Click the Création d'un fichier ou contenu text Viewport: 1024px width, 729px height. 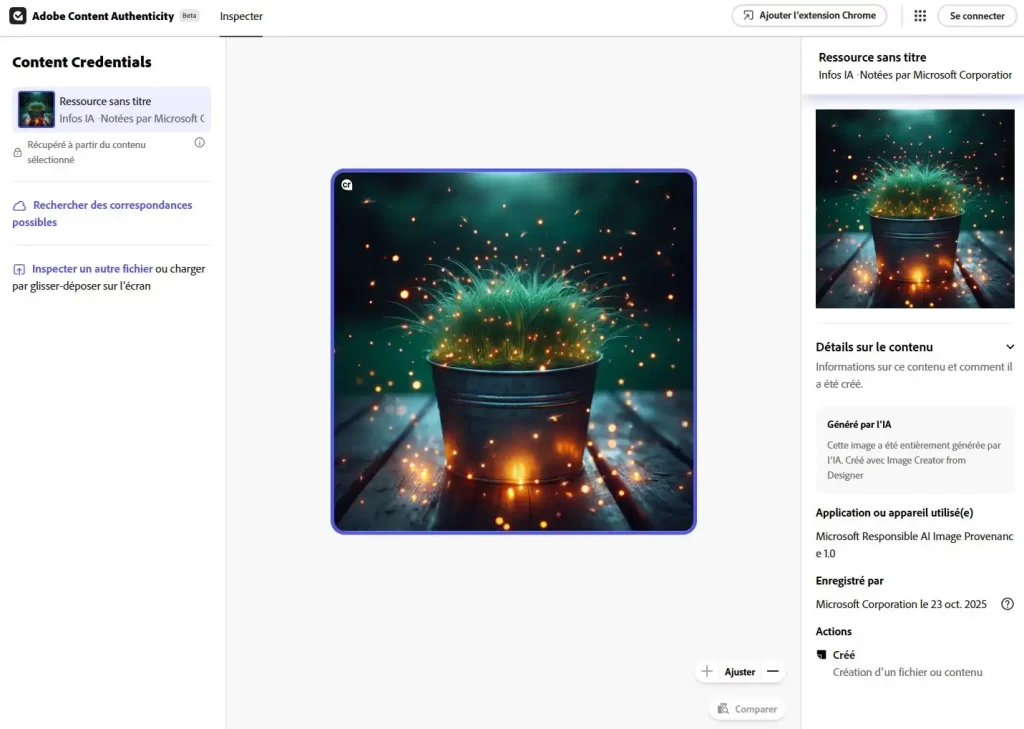coord(907,672)
